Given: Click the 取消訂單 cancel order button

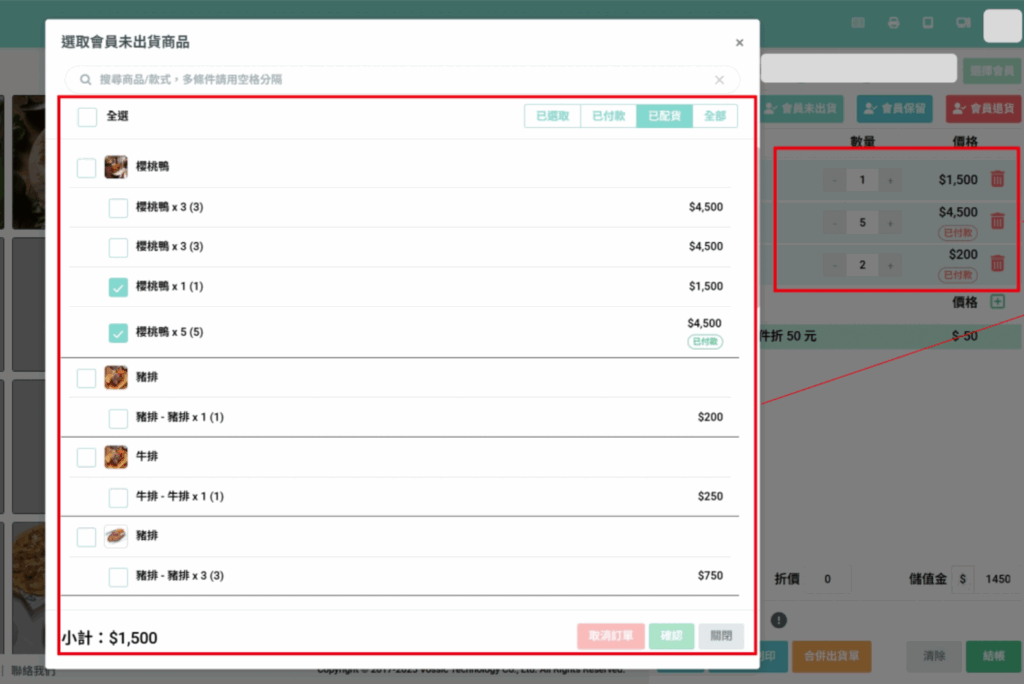Looking at the screenshot, I should pyautogui.click(x=611, y=636).
